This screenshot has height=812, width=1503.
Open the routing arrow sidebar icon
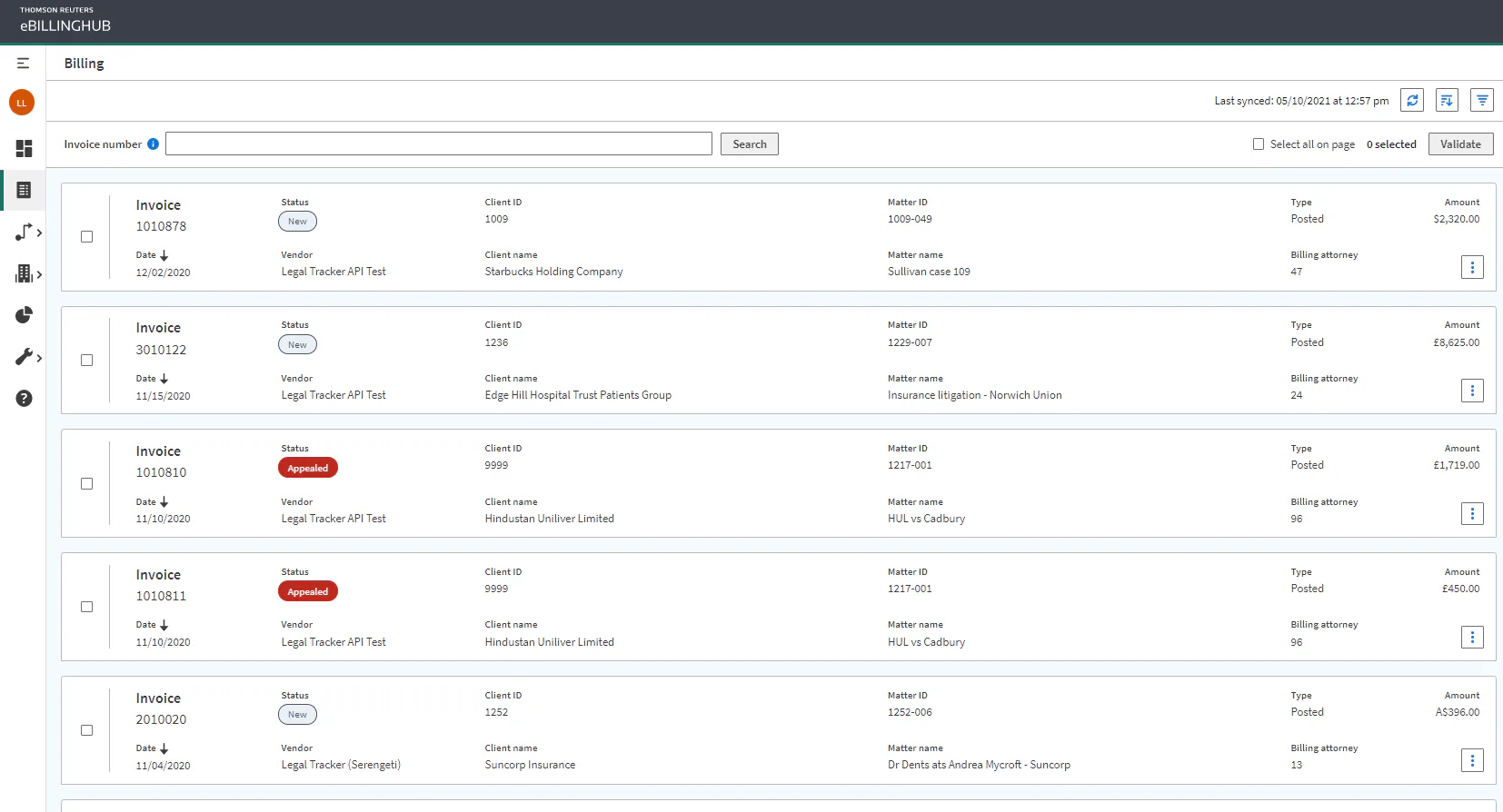[x=24, y=233]
